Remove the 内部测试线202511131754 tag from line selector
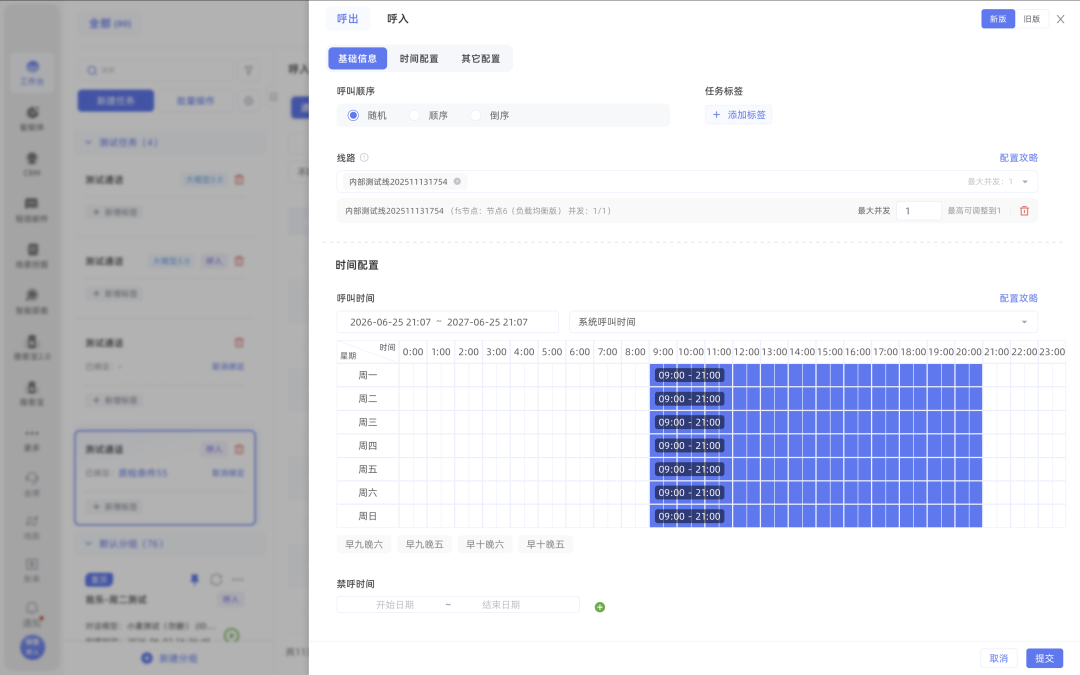 [x=457, y=181]
